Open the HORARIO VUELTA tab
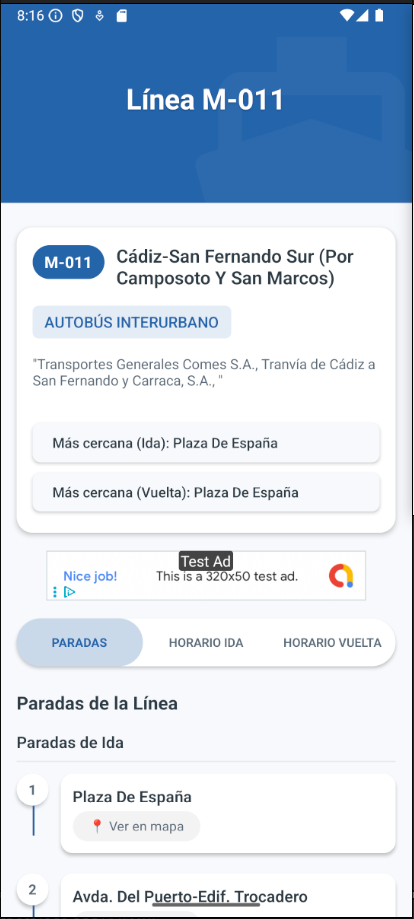This screenshot has height=919, width=414. coord(332,642)
